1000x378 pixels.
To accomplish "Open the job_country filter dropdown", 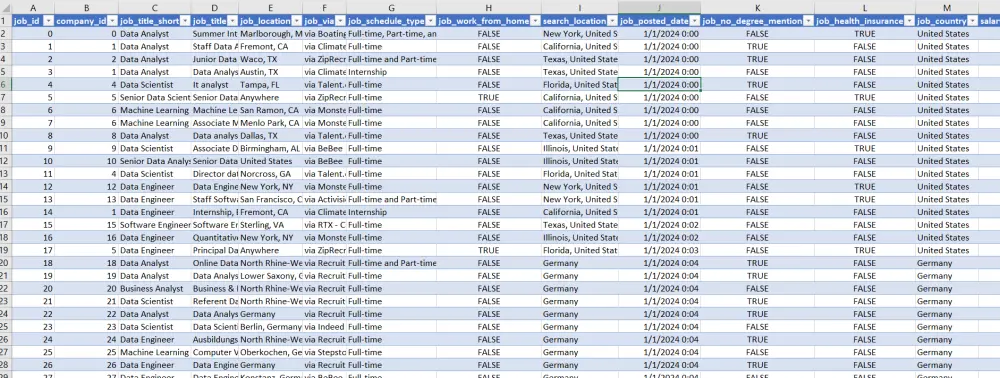I will [x=972, y=21].
